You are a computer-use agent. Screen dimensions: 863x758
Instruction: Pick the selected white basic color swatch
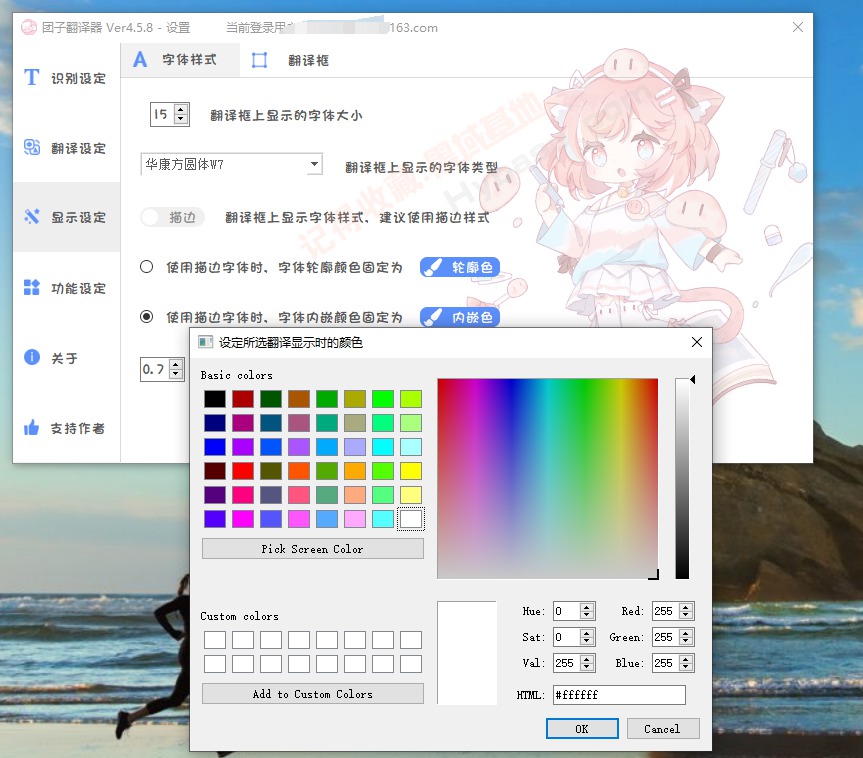[x=411, y=519]
